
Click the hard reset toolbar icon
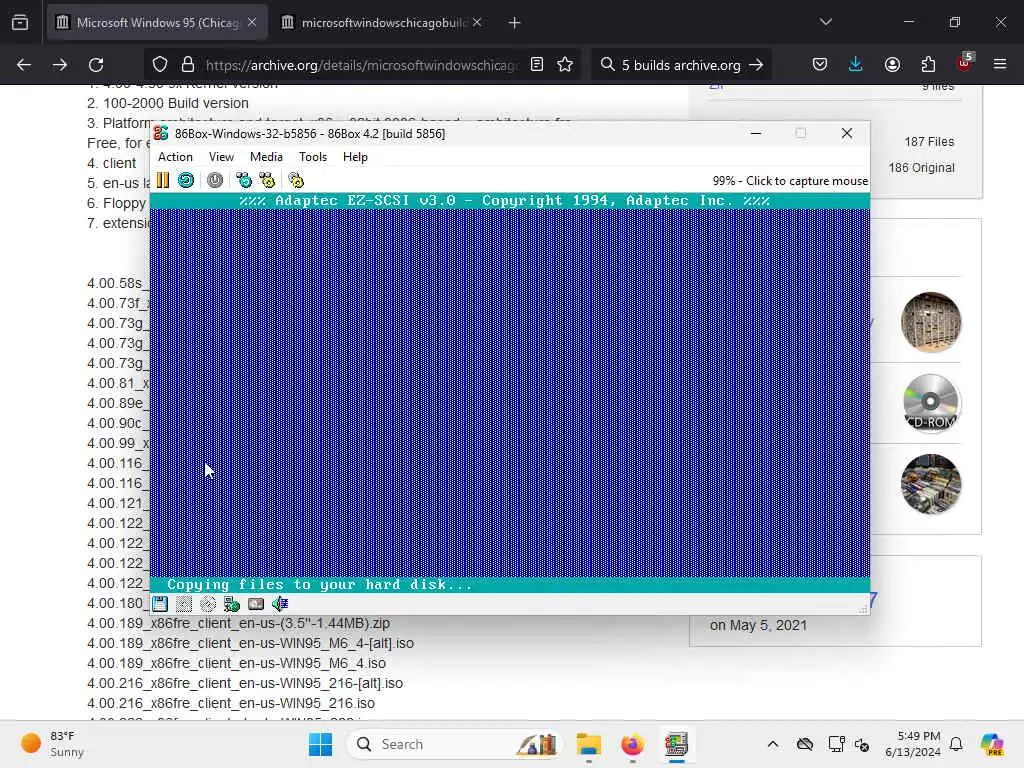(186, 180)
